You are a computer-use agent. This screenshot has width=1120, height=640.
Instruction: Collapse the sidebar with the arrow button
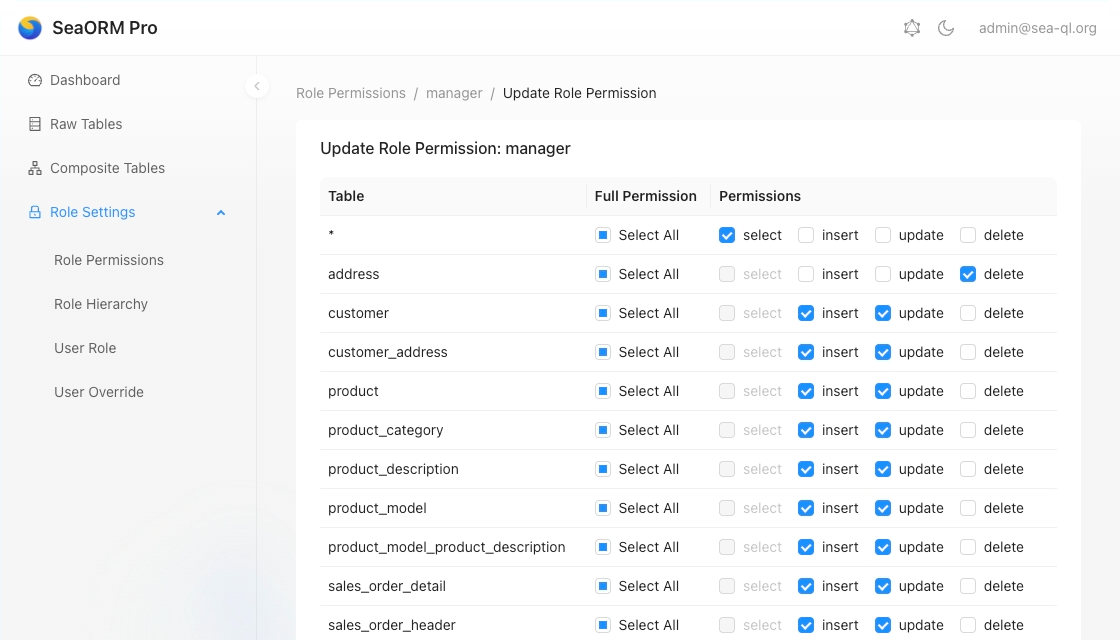pyautogui.click(x=257, y=86)
